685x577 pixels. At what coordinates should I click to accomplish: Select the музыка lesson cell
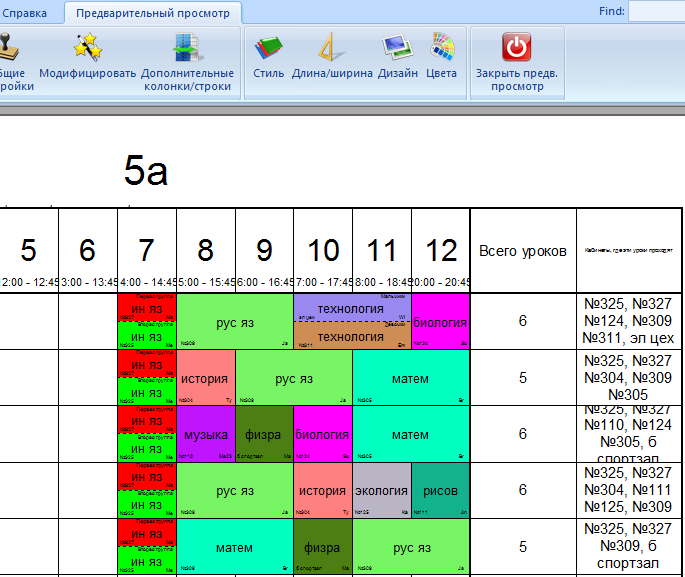[205, 435]
